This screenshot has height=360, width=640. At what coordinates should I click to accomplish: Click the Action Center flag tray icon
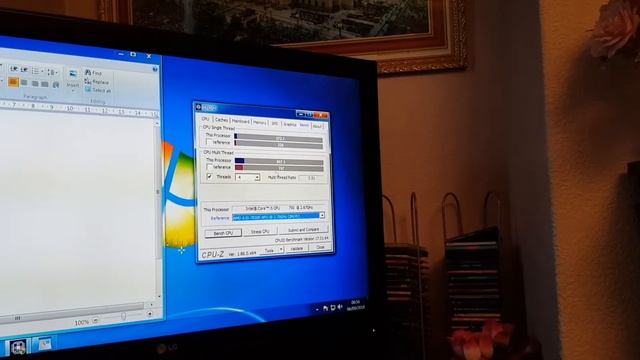pos(325,309)
